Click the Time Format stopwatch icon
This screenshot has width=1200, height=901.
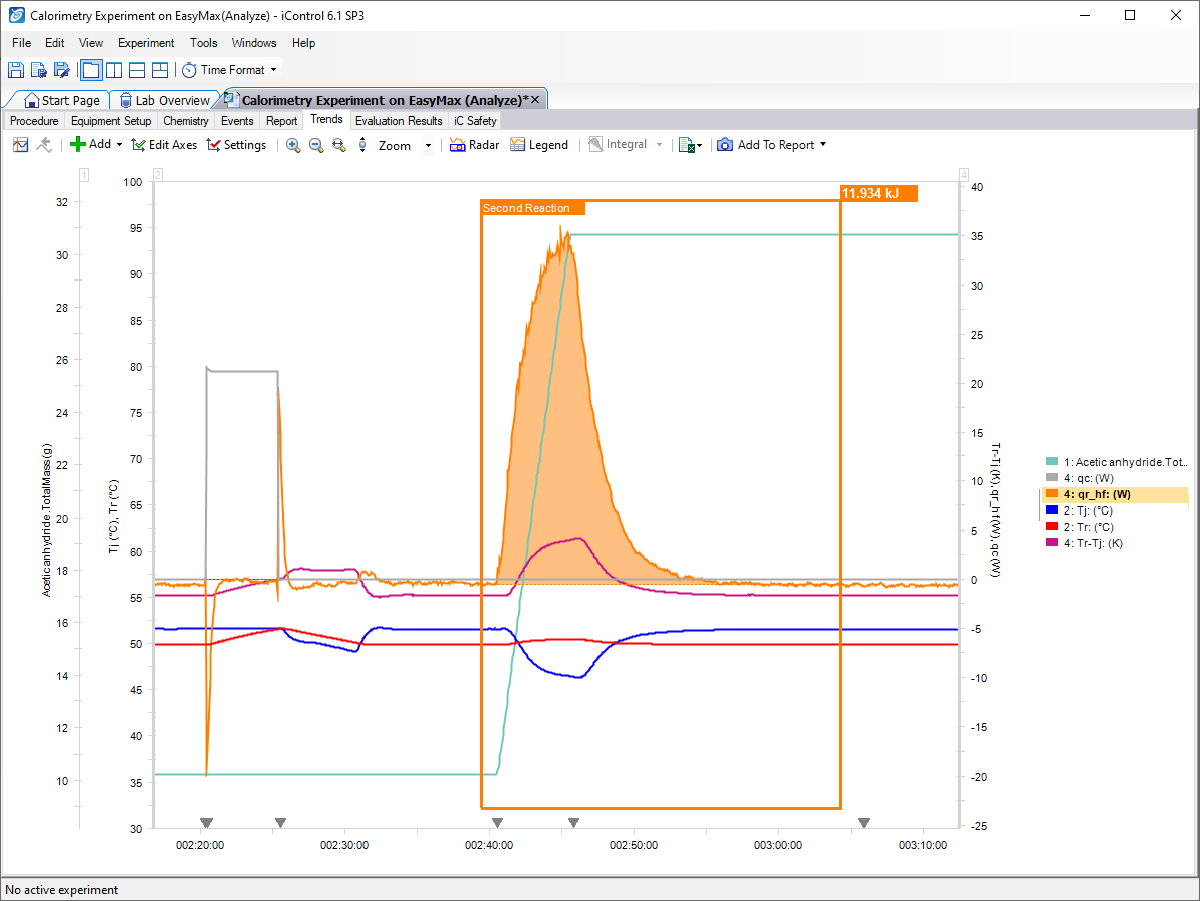pos(189,70)
